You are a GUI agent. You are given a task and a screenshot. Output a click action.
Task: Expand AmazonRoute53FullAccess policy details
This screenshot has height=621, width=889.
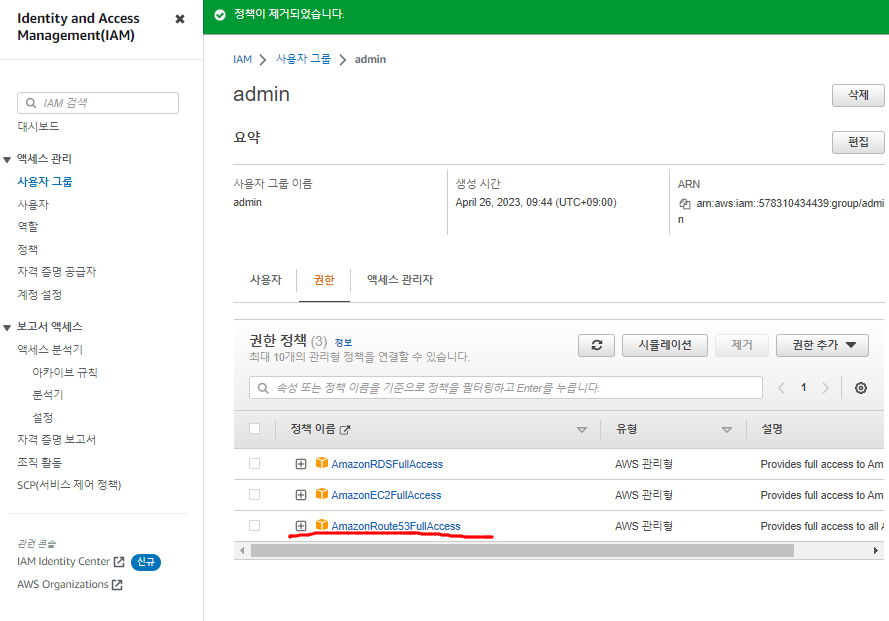pyautogui.click(x=301, y=526)
